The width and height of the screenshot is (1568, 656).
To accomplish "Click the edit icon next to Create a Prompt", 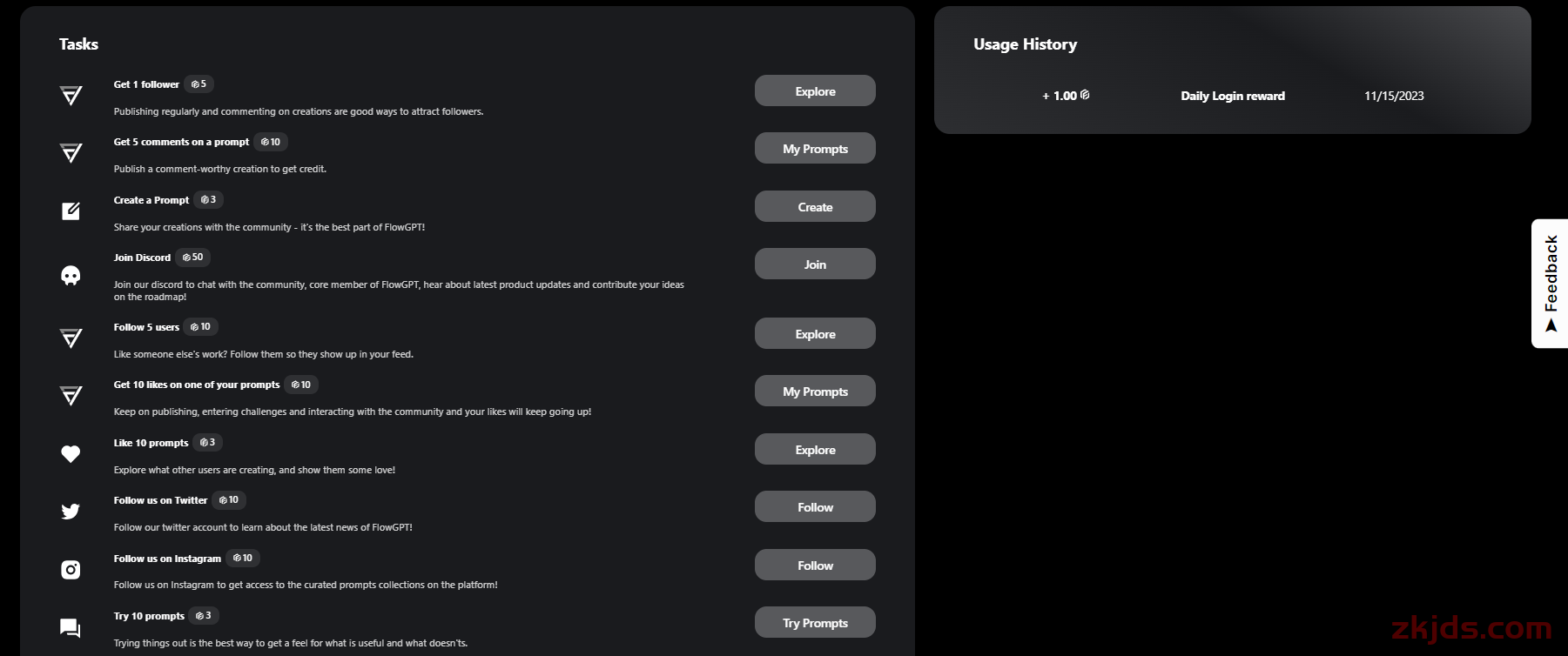I will (x=71, y=211).
